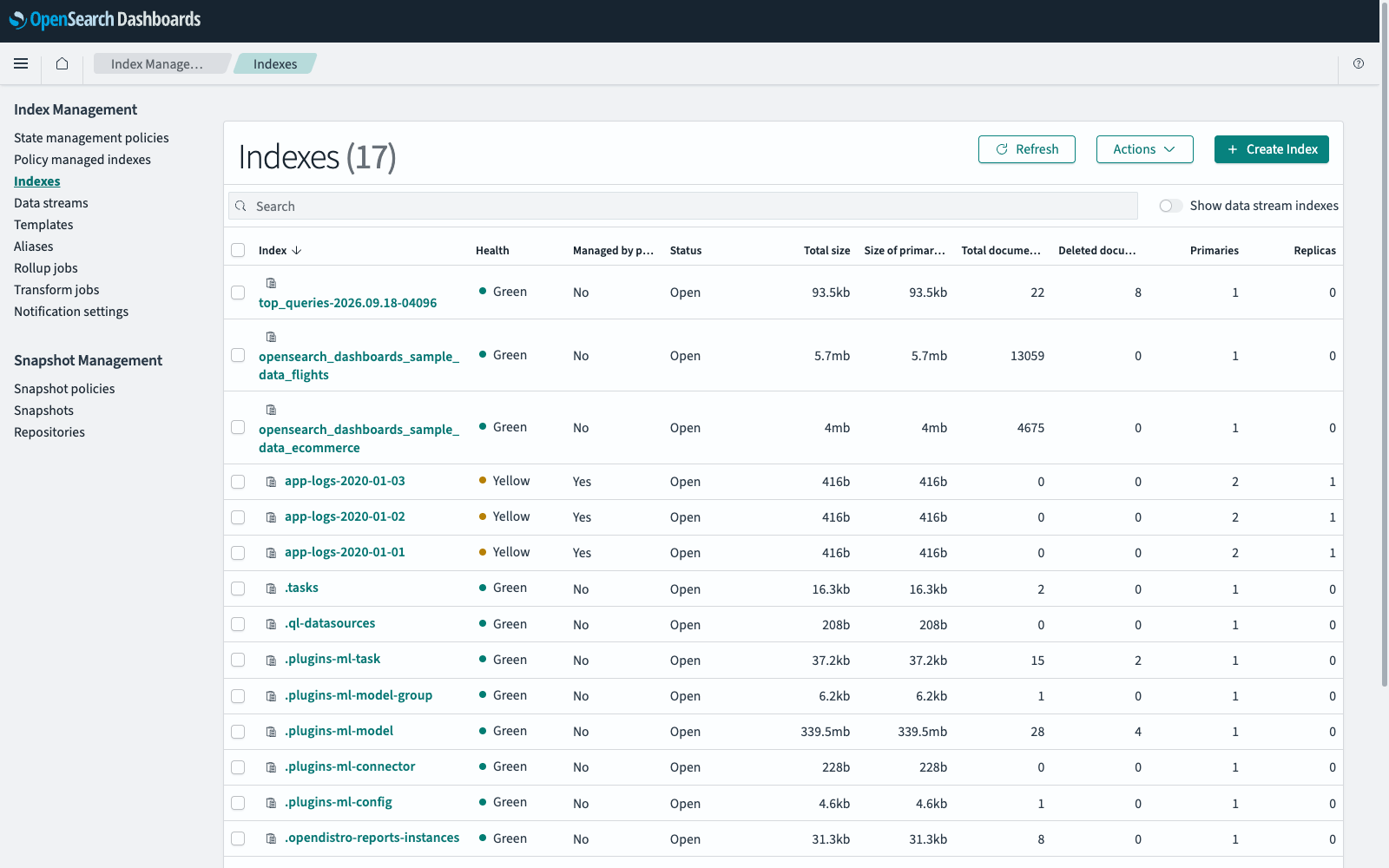Open Aliases in sidebar
Screen dimensions: 1389x868
pos(34,247)
